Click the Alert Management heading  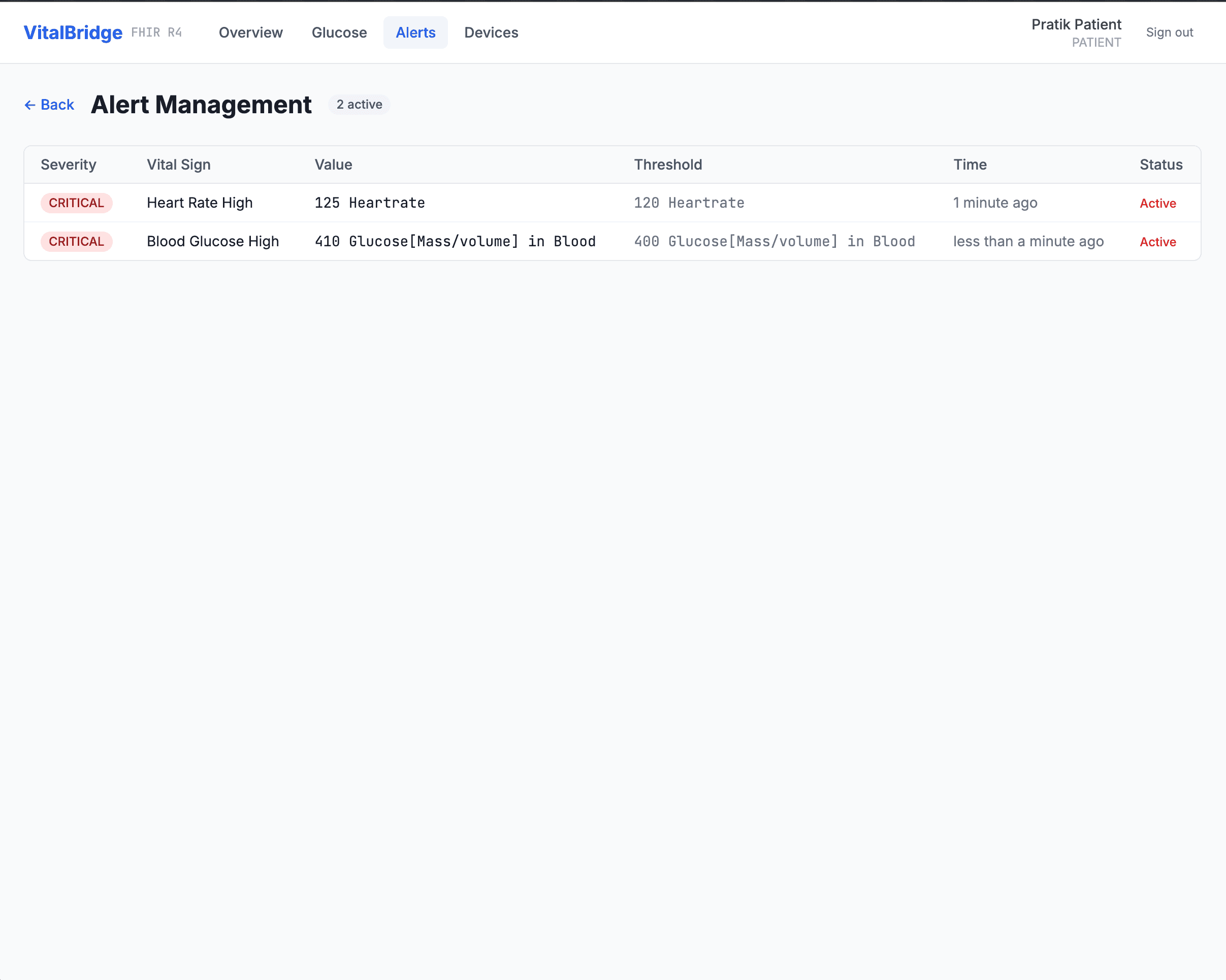click(201, 105)
